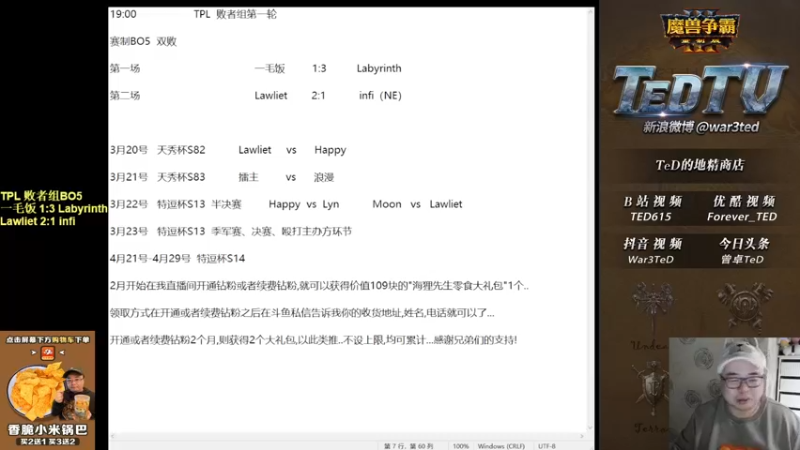Click the '19:00' time text
The image size is (800, 450).
pos(123,14)
